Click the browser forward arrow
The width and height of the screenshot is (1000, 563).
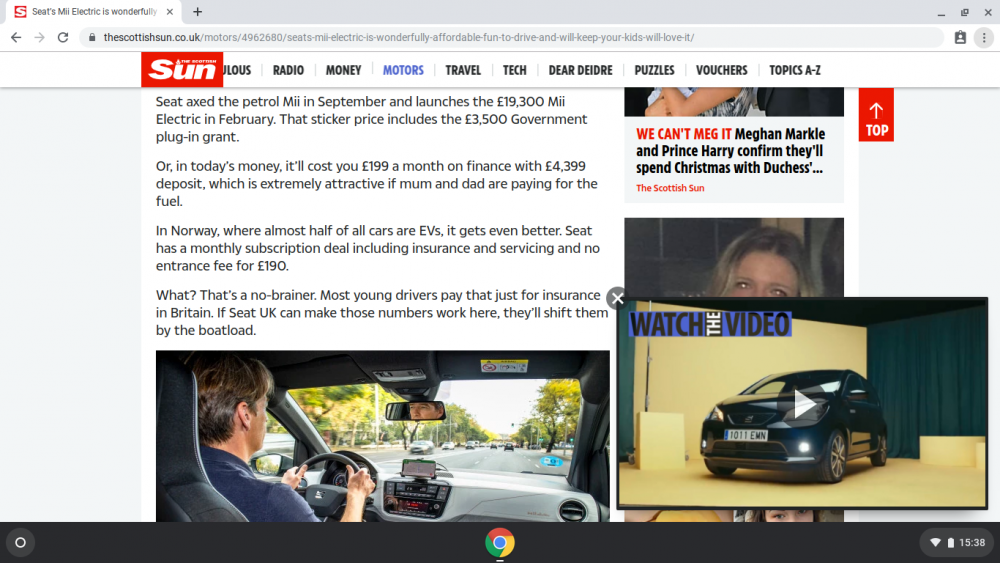coord(40,38)
